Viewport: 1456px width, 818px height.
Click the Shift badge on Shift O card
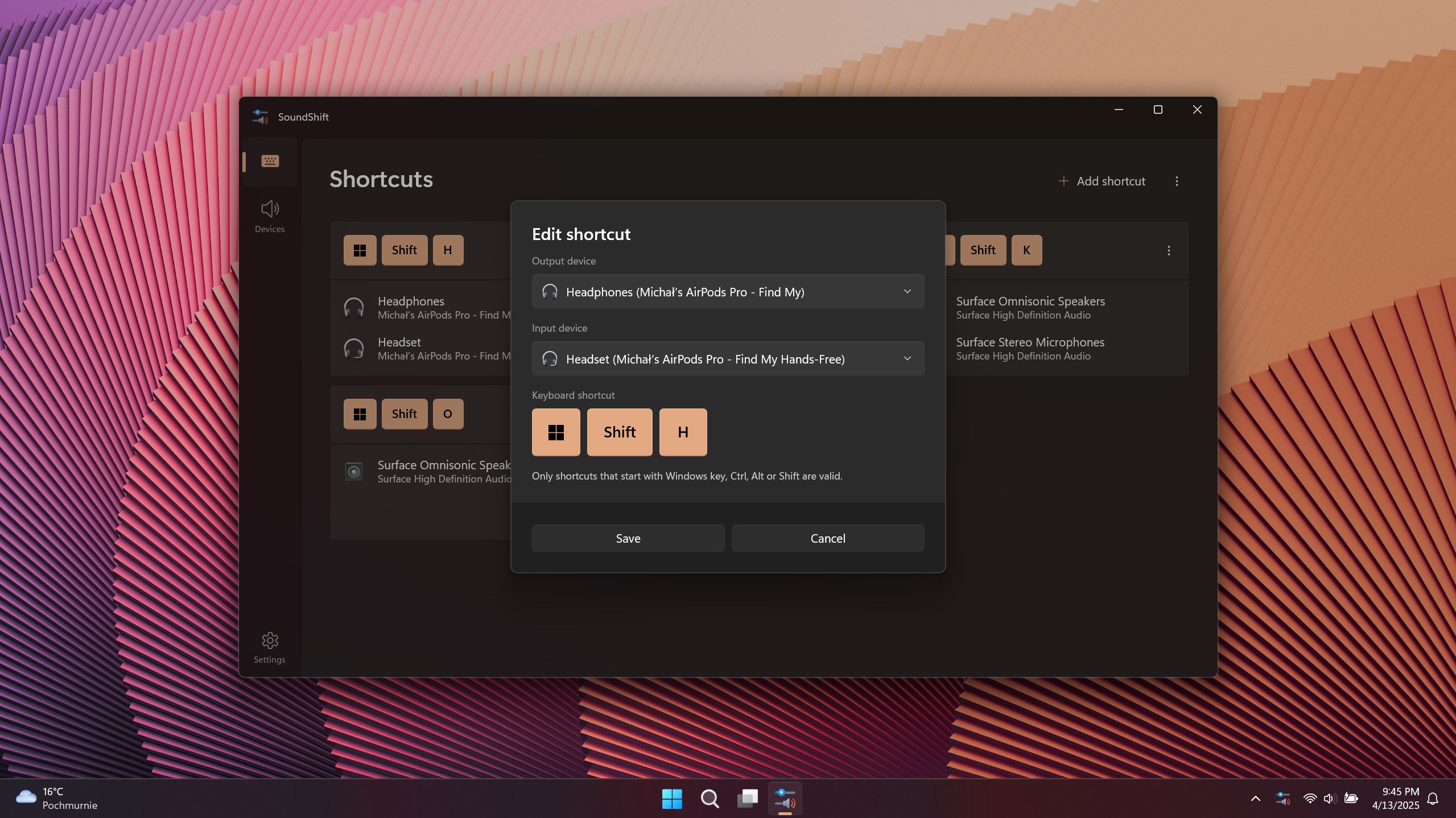coord(405,414)
